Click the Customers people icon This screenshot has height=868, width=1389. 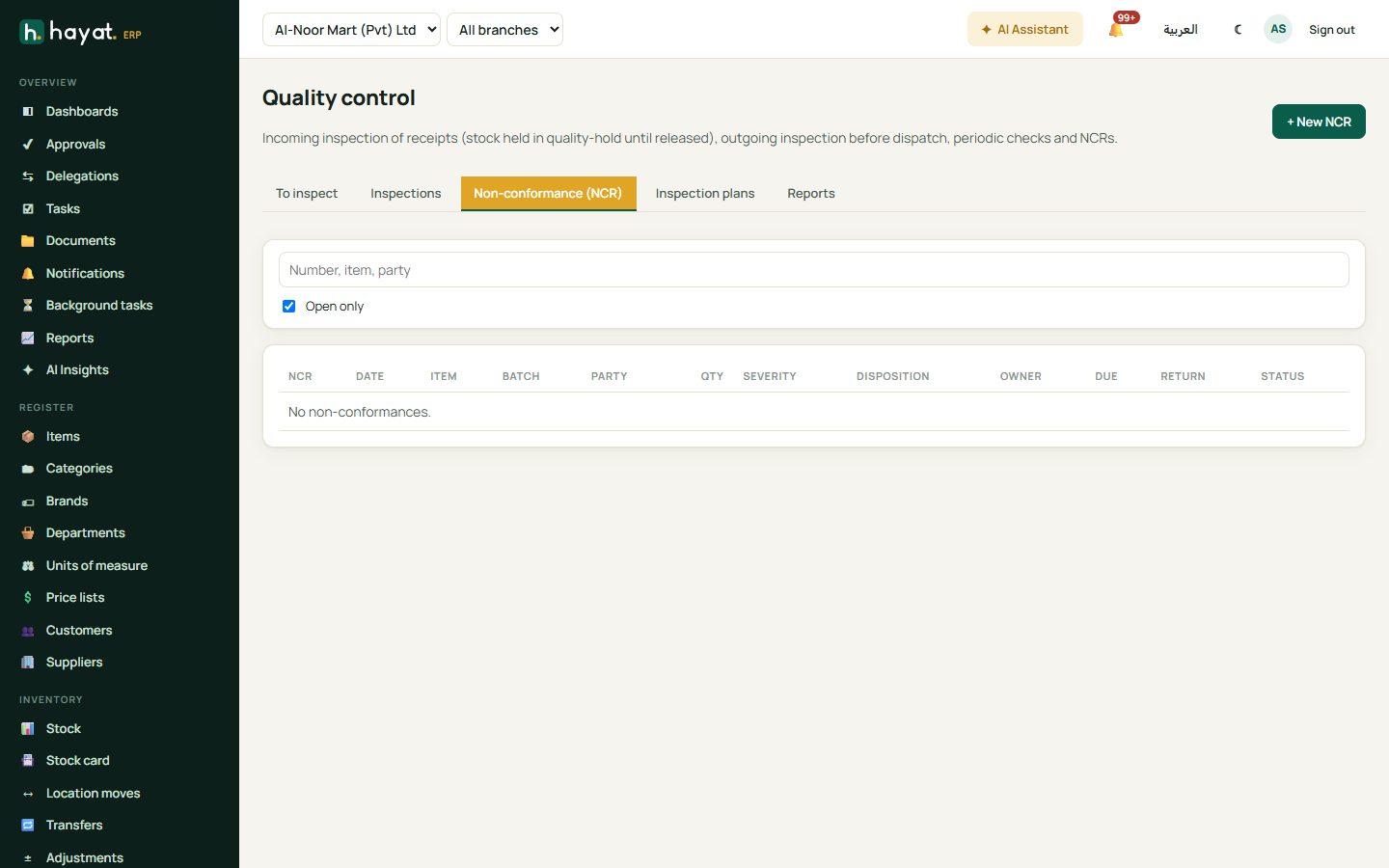(28, 631)
